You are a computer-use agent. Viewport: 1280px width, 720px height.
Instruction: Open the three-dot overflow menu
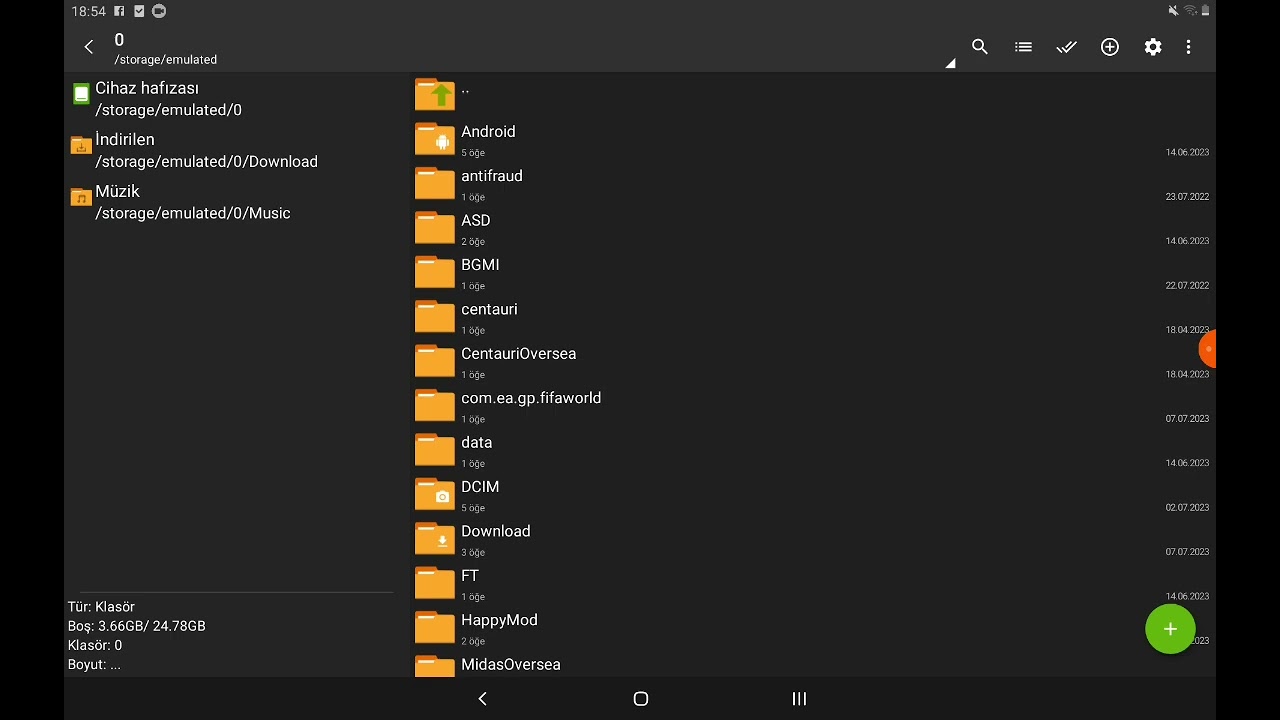(x=1188, y=47)
